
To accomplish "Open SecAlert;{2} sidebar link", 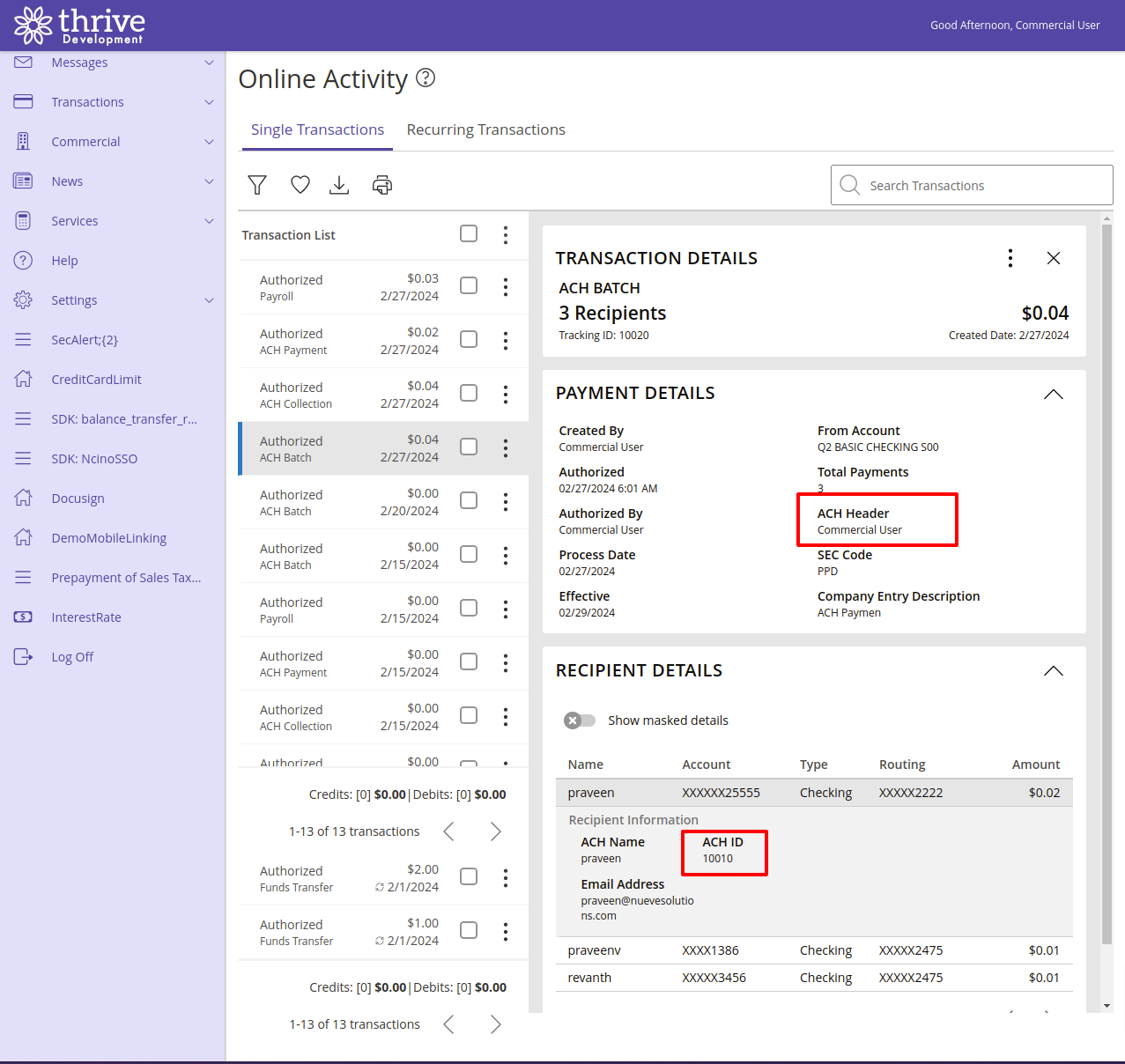I will (85, 339).
